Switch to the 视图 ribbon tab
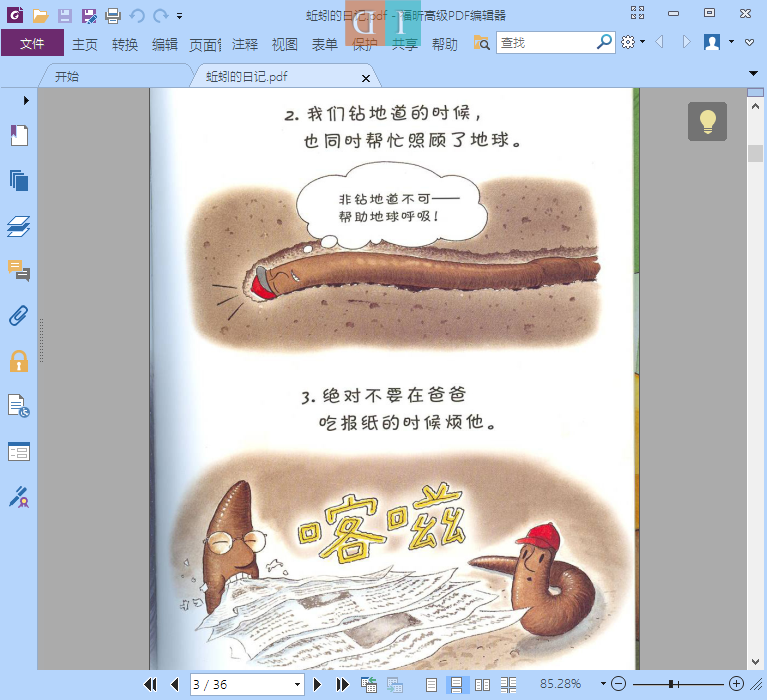Screen dimensions: 767x700 [x=285, y=45]
